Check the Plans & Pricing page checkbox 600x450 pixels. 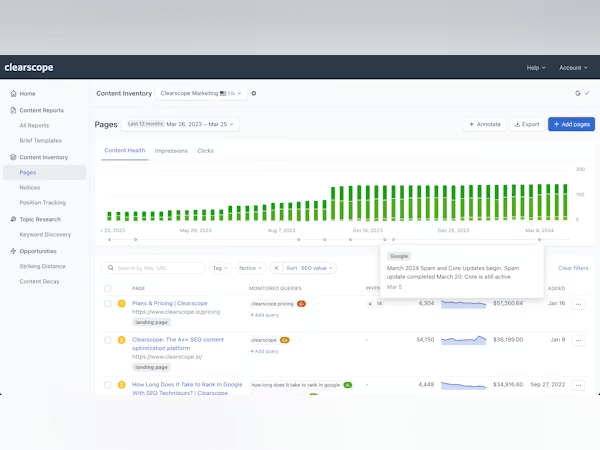(x=108, y=303)
